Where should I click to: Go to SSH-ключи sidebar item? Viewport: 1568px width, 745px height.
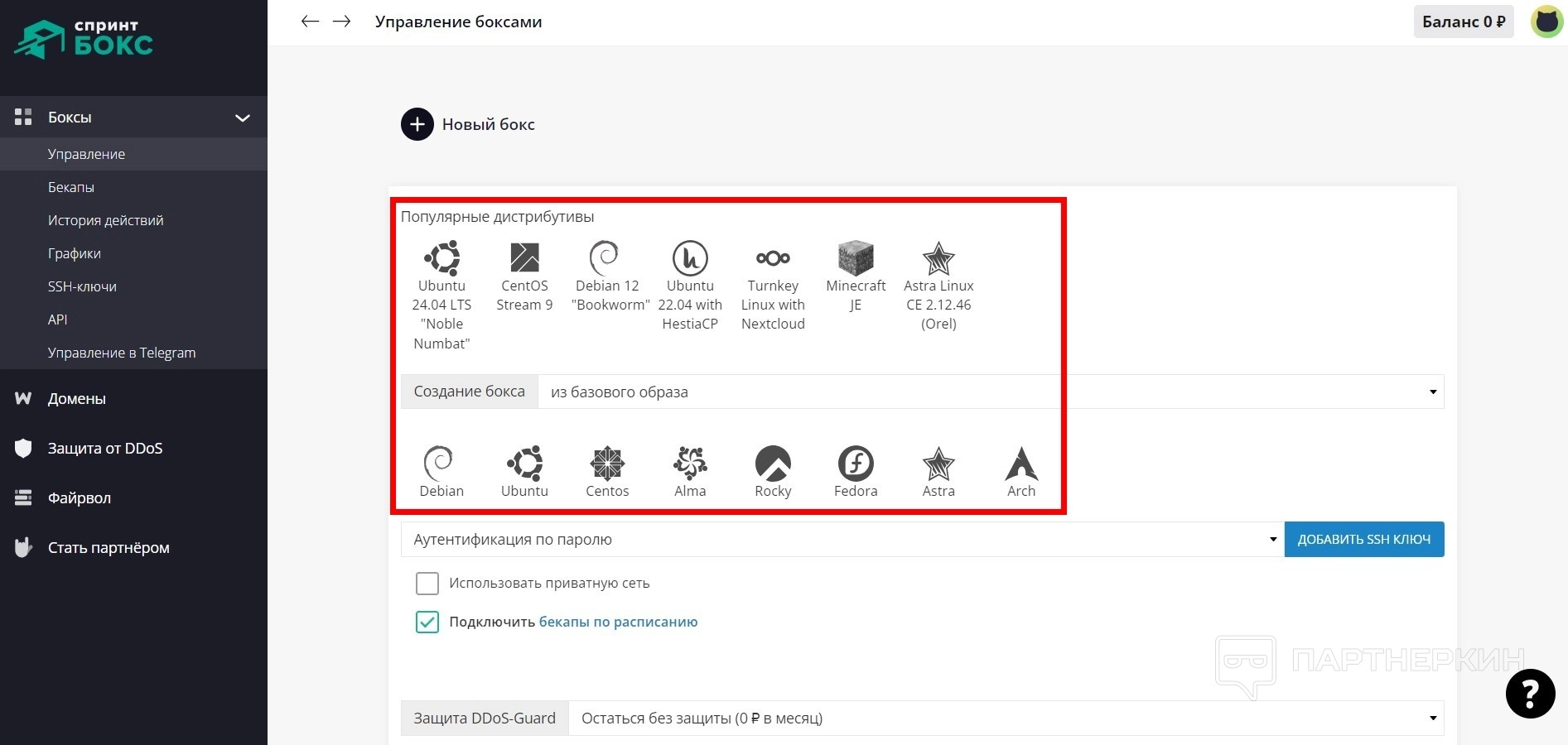pos(82,286)
